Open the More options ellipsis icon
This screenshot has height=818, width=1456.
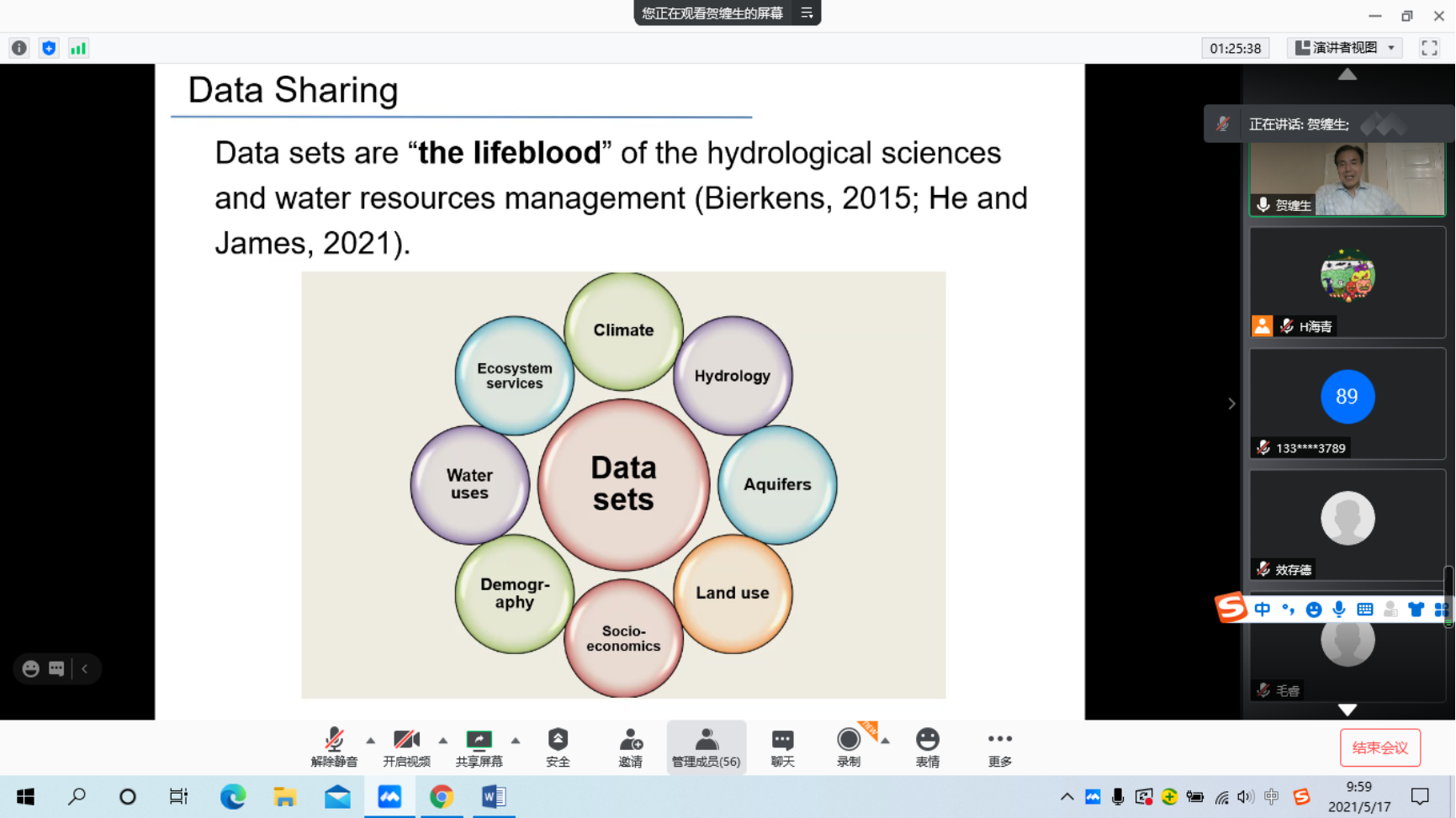[999, 747]
